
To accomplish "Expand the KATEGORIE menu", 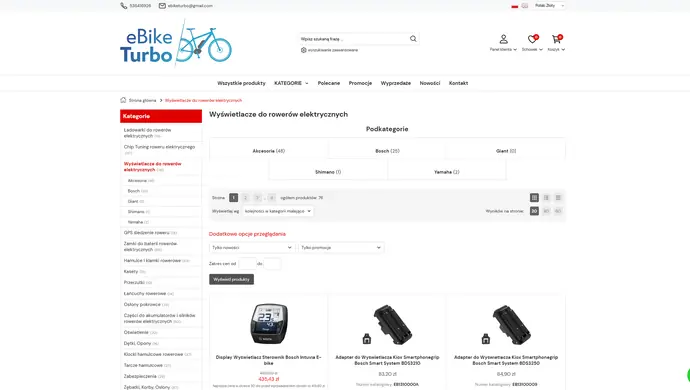I will tap(291, 83).
